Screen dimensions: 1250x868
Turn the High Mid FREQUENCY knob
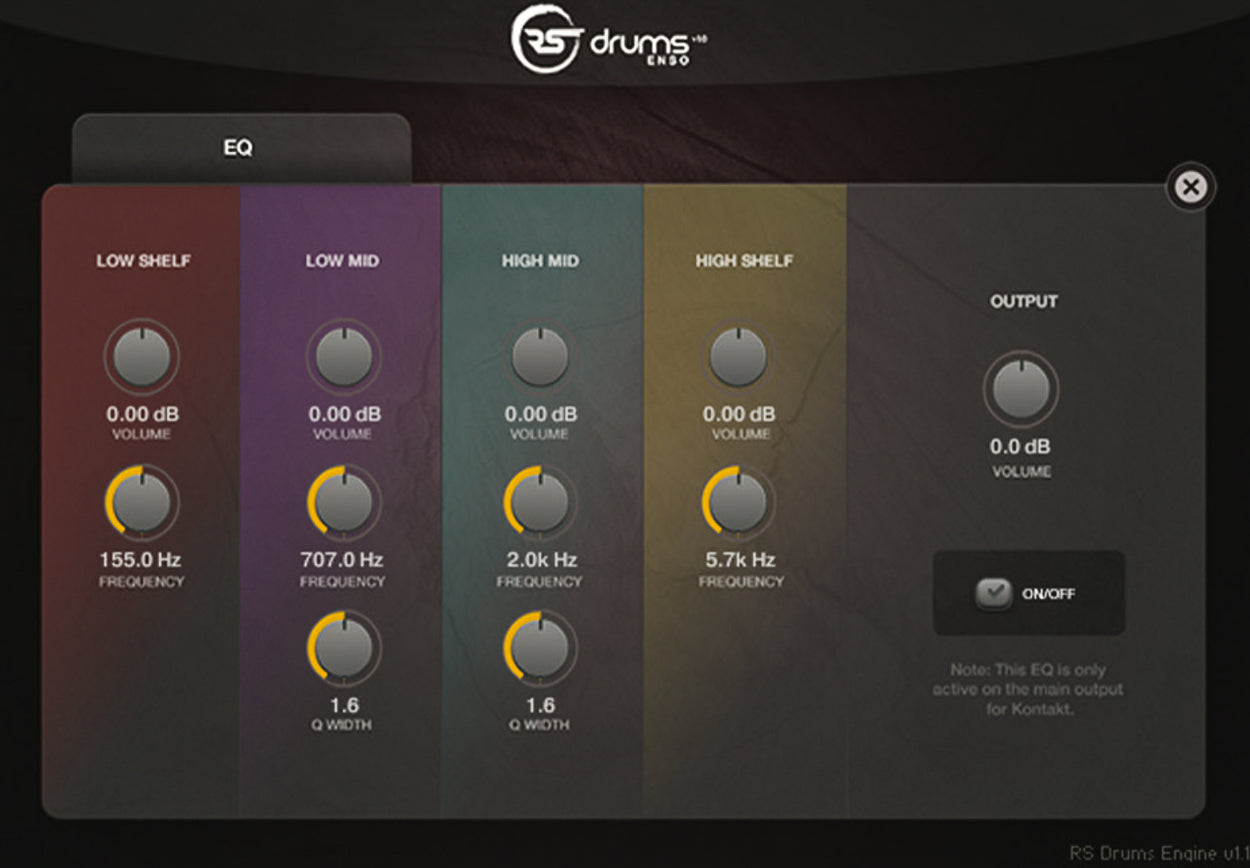click(540, 502)
